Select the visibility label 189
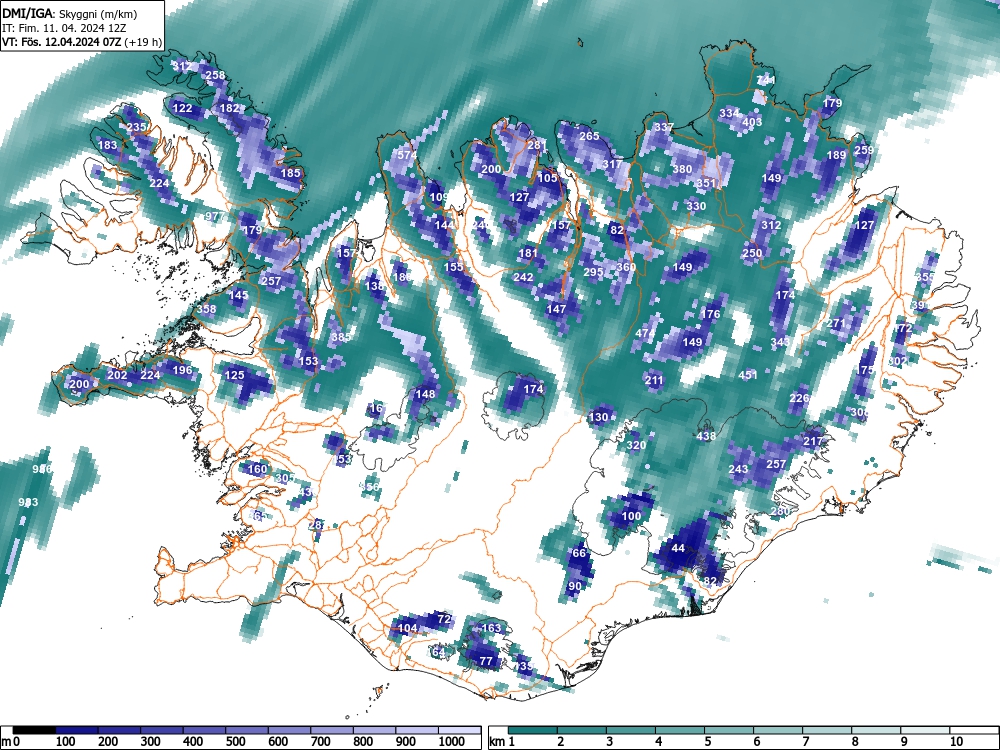Viewport: 1000px width, 750px height. 836,155
